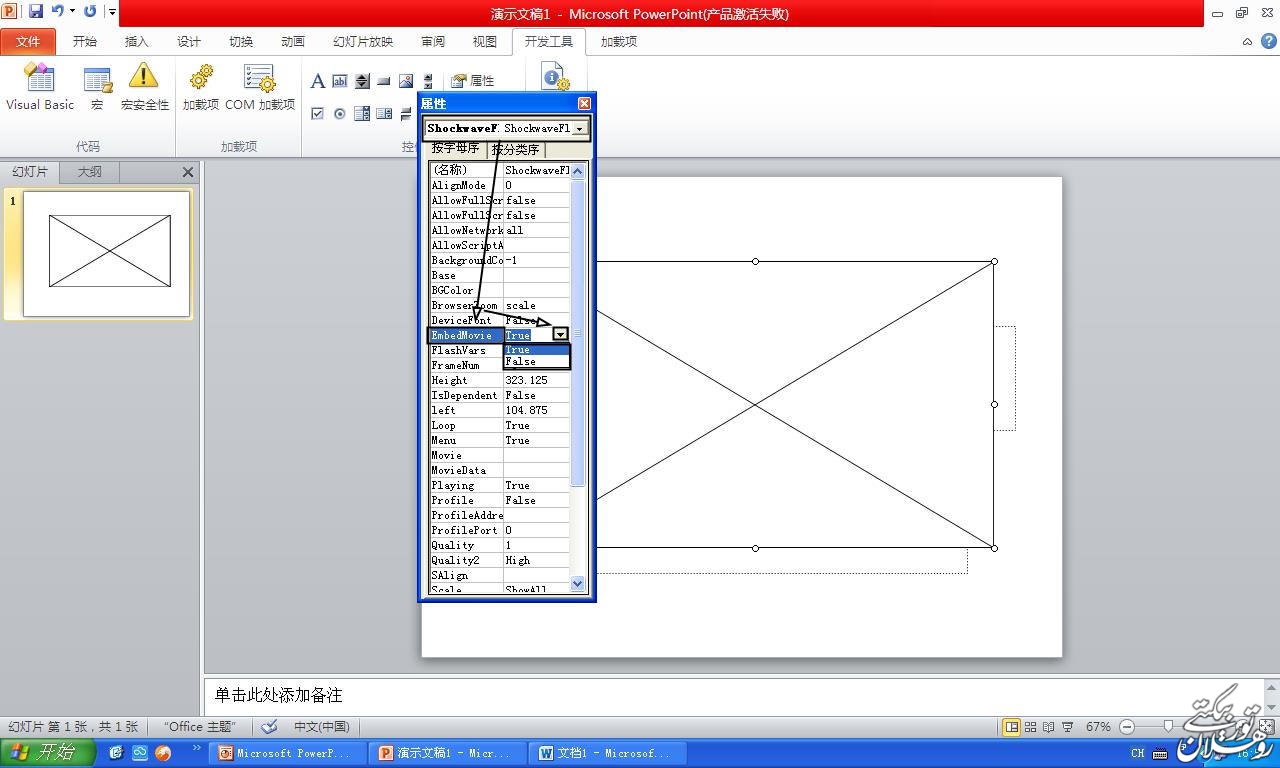The image size is (1280, 768).
Task: Select the Spin Button control tool
Action: tap(362, 81)
